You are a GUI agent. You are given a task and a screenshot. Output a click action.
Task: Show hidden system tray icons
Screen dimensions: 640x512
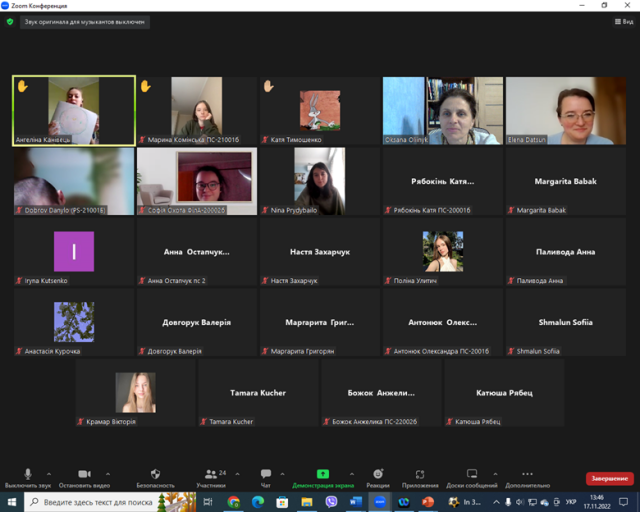(x=496, y=502)
